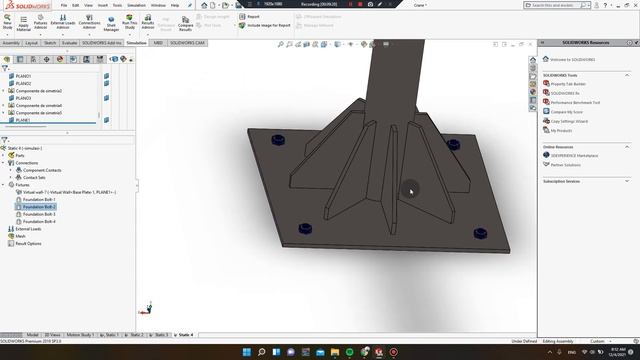Open Windows Start menu
The height and width of the screenshot is (360, 640).
[x=247, y=352]
